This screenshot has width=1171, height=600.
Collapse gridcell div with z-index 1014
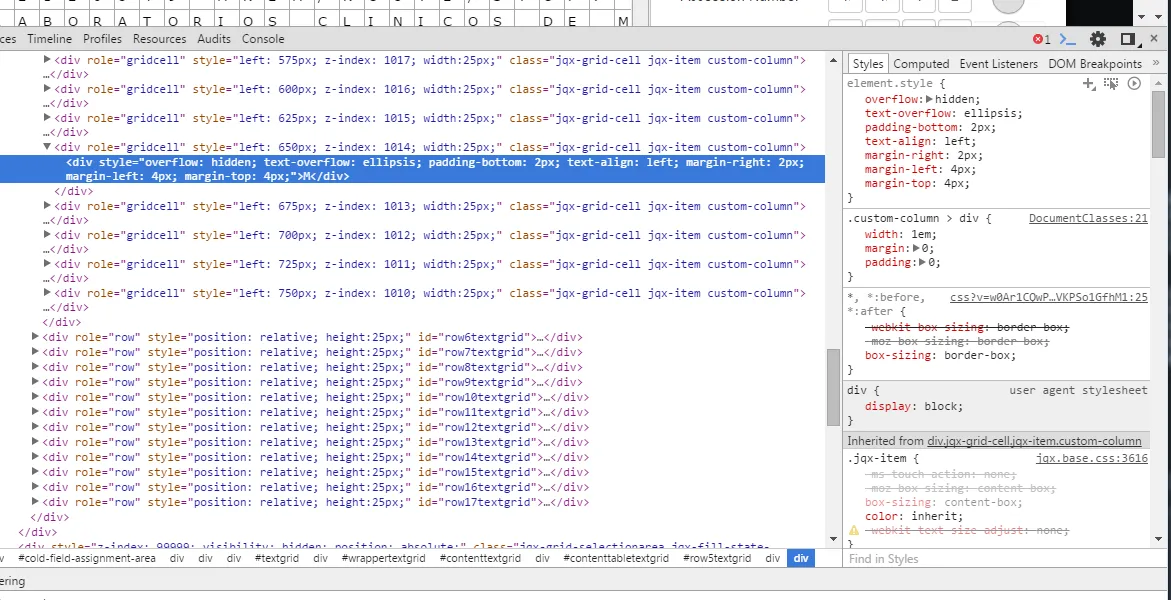click(47, 147)
